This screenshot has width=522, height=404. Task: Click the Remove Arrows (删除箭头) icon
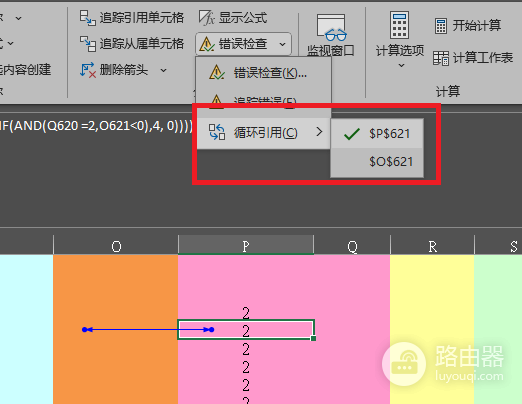point(88,70)
